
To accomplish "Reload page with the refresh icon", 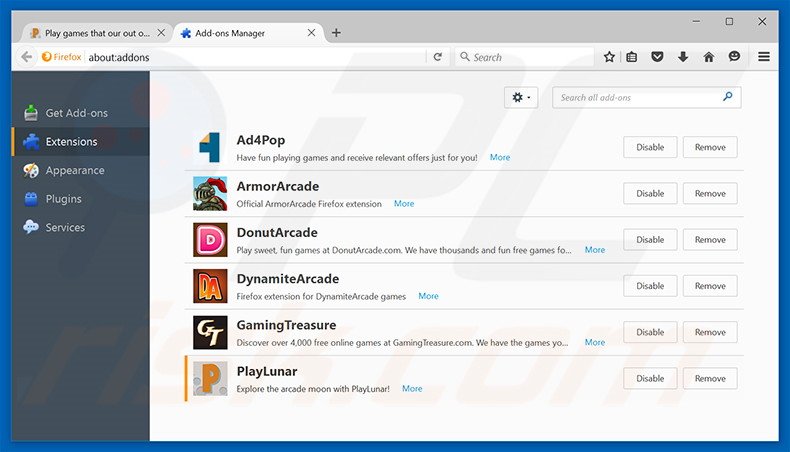I will 437,57.
